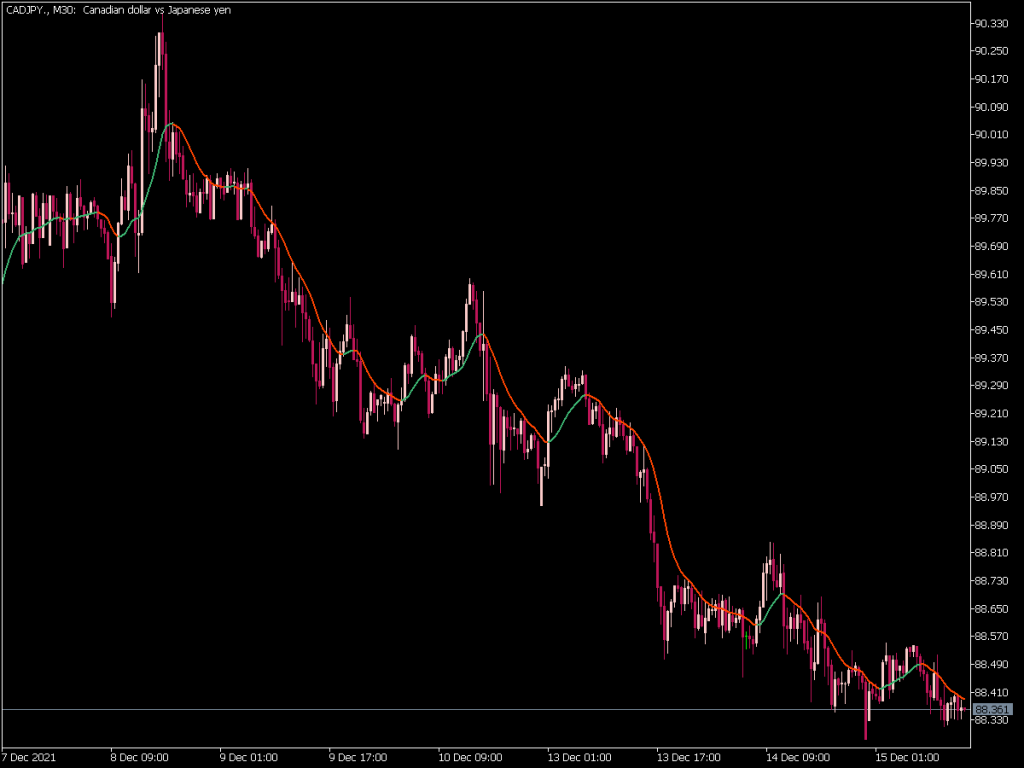Image resolution: width=1024 pixels, height=768 pixels.
Task: Select the 9 Dec 17:00 time marker
Action: (357, 757)
